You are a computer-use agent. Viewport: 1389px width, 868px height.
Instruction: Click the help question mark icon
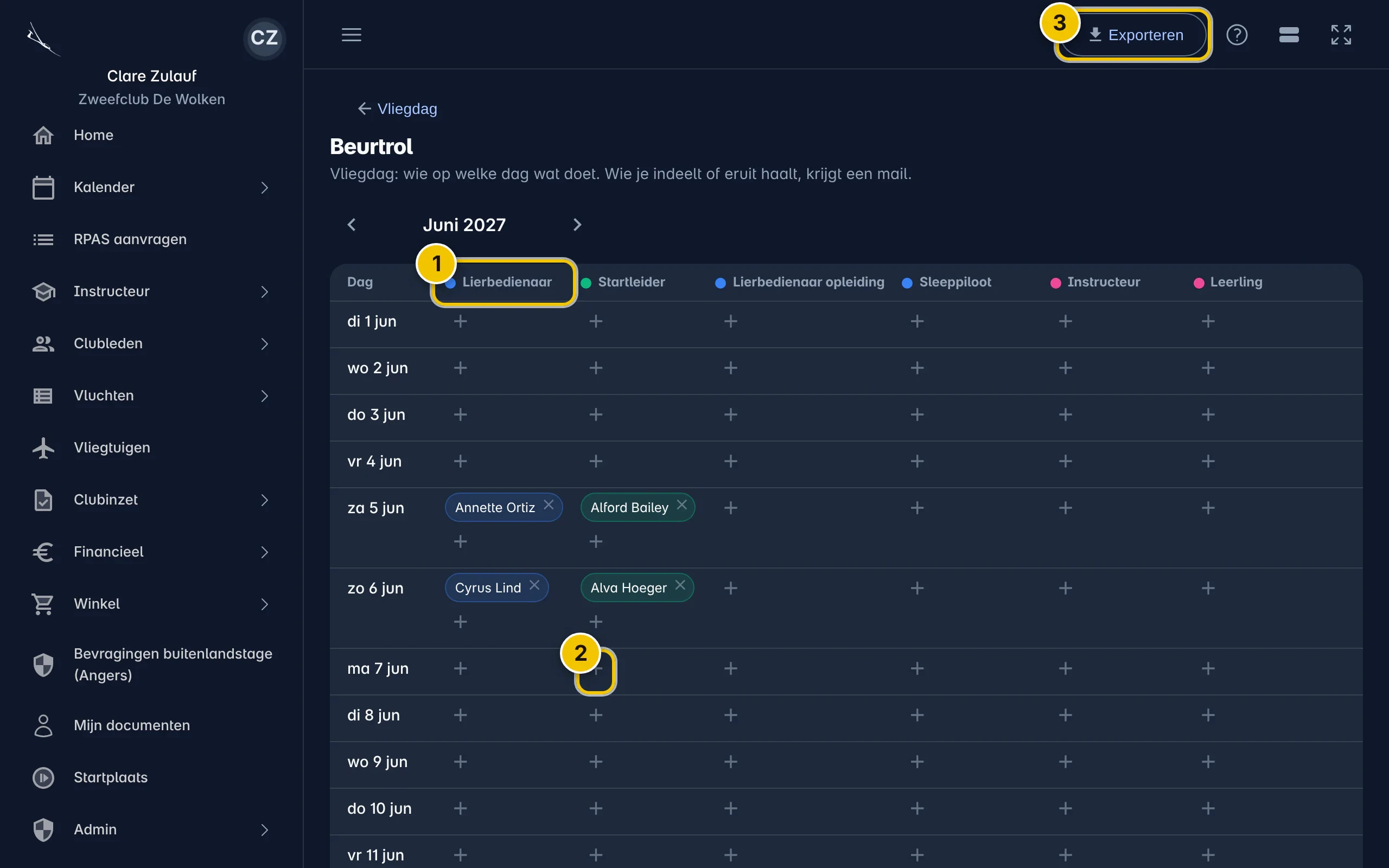tap(1237, 34)
